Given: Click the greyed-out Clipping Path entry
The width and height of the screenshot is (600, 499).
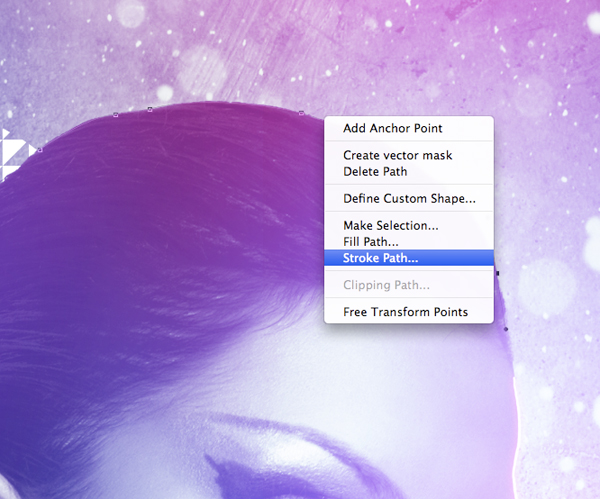Looking at the screenshot, I should pos(380,285).
